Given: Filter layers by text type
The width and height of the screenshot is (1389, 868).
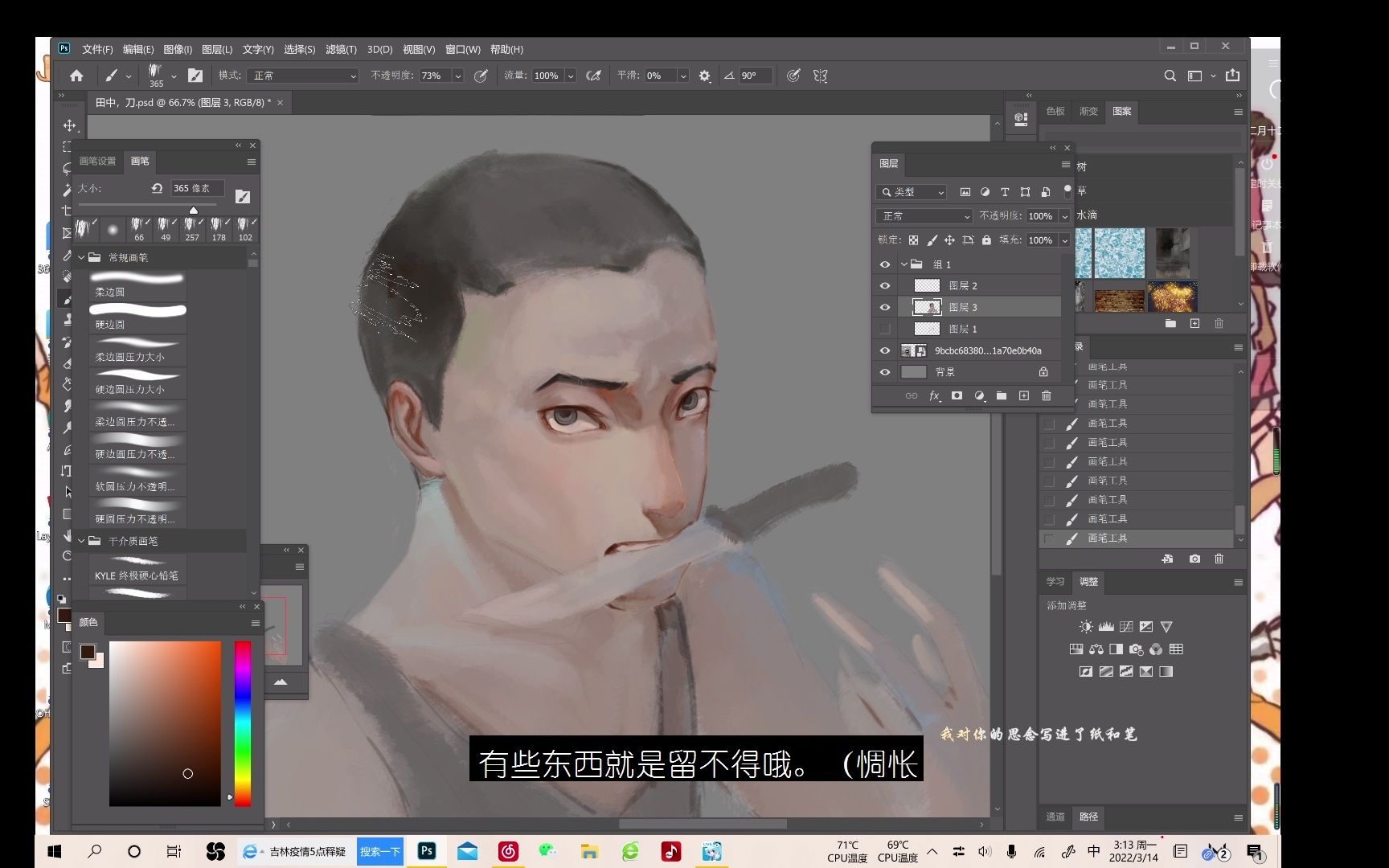Looking at the screenshot, I should (x=1005, y=192).
